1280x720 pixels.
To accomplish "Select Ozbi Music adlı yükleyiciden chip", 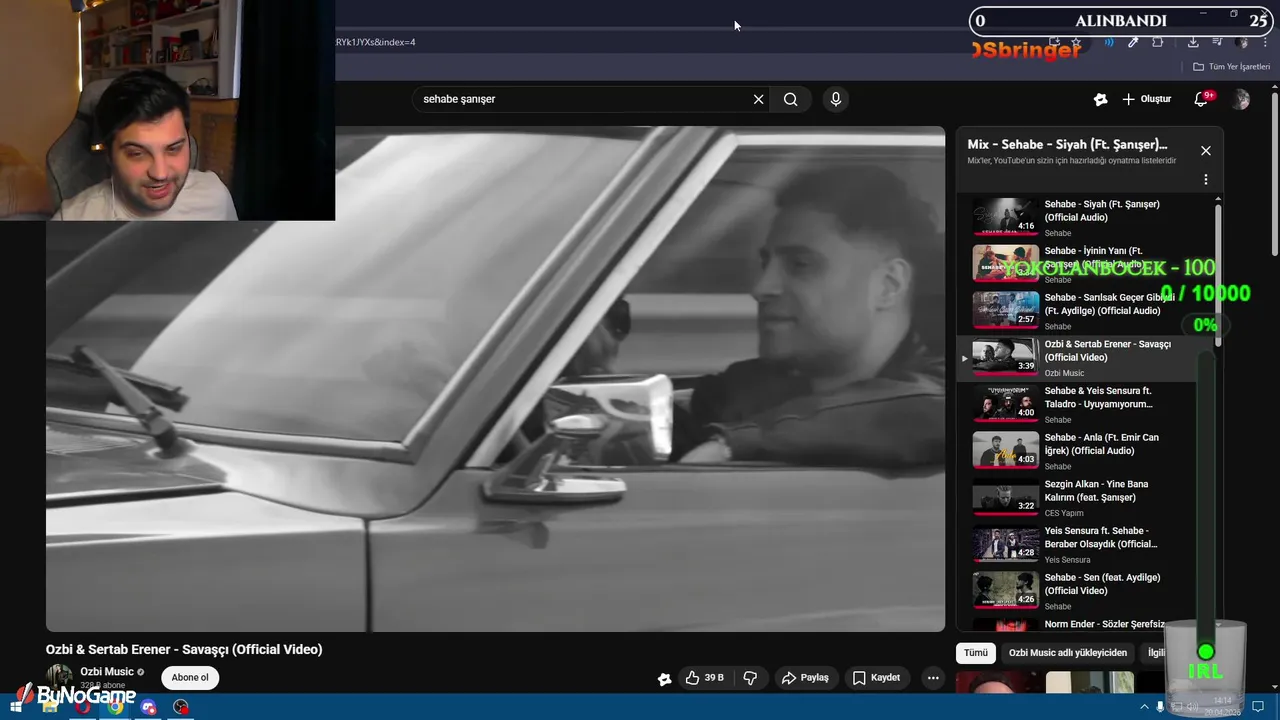I will (x=1068, y=653).
